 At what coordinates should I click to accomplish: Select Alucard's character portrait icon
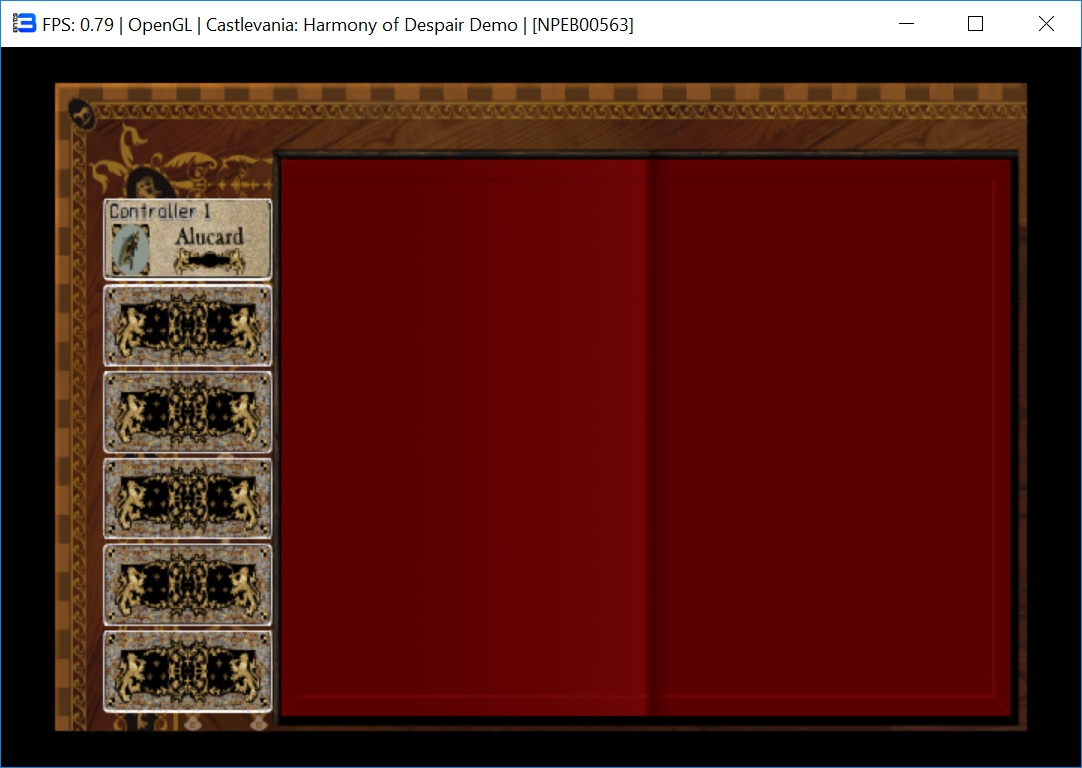[x=130, y=249]
